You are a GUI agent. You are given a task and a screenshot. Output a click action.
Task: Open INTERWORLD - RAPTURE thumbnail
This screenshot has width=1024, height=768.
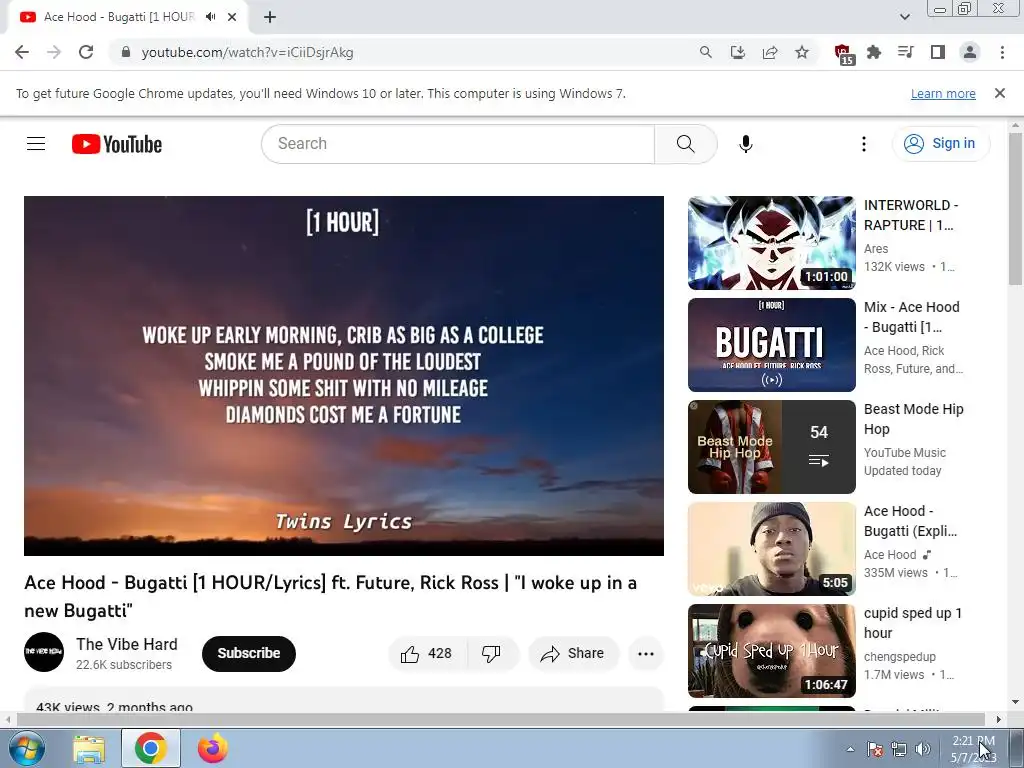pyautogui.click(x=771, y=243)
